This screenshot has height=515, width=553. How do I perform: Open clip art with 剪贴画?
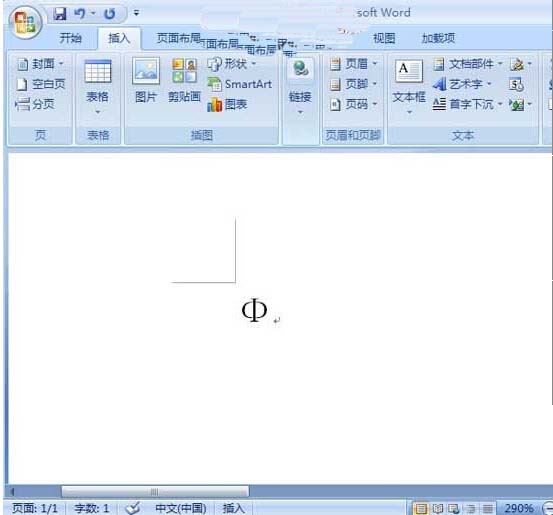pyautogui.click(x=184, y=80)
